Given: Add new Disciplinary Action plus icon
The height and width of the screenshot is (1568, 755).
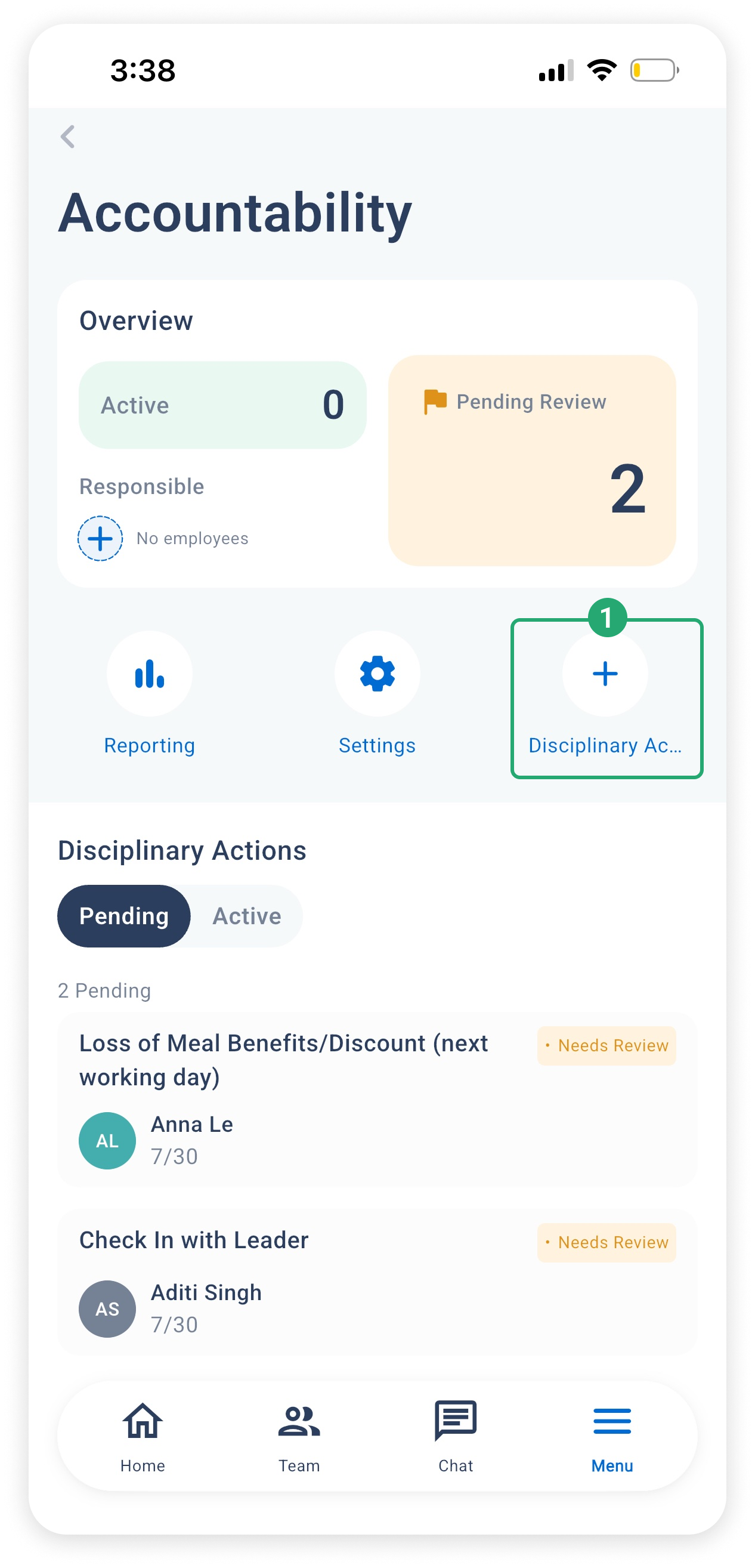Looking at the screenshot, I should pyautogui.click(x=605, y=673).
